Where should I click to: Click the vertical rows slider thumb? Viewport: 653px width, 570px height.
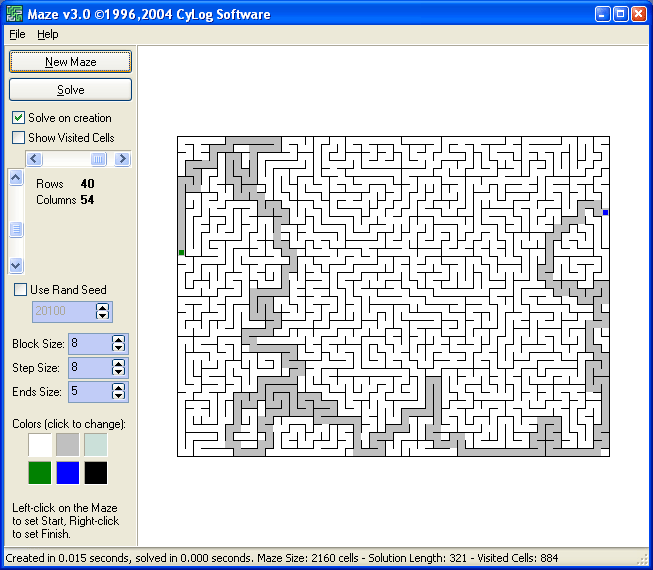pyautogui.click(x=16, y=229)
